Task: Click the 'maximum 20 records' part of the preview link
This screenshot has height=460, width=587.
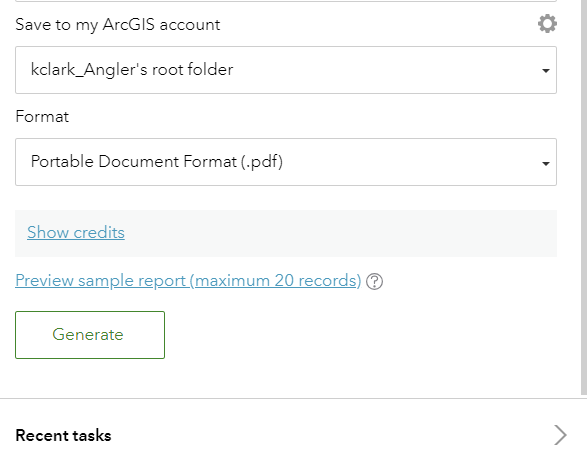Action: [276, 280]
